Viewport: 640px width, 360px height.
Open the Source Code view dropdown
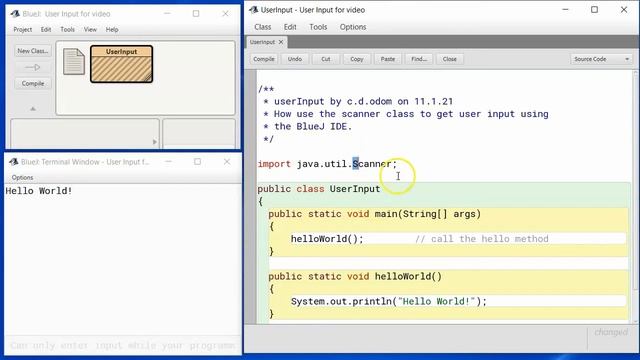[x=601, y=59]
